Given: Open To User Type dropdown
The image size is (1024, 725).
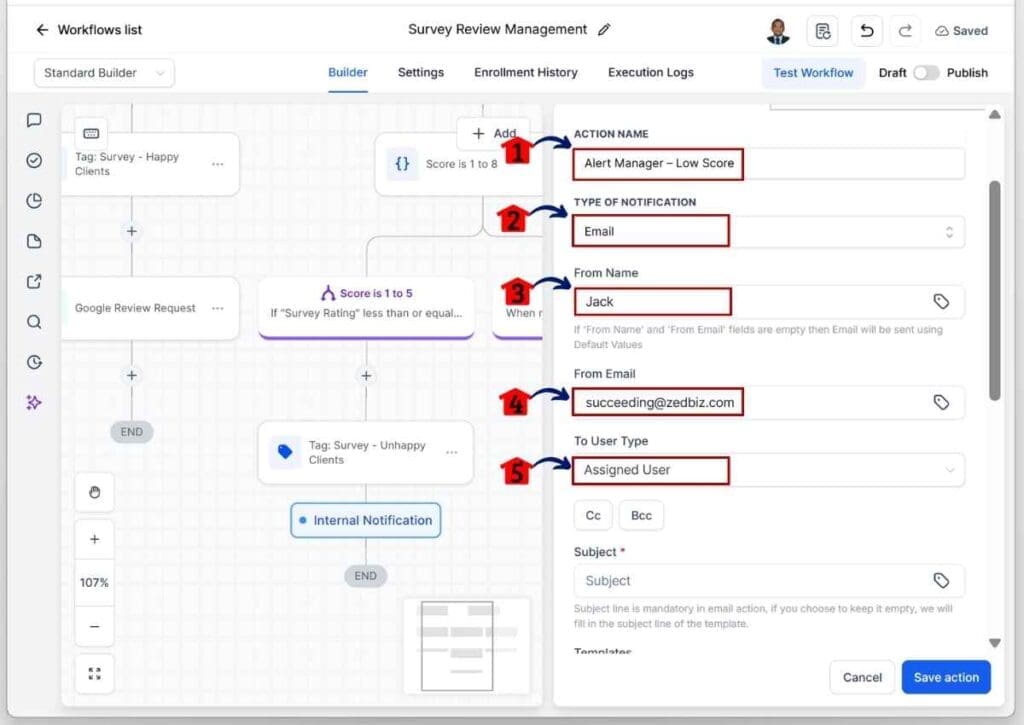Looking at the screenshot, I should tap(769, 470).
